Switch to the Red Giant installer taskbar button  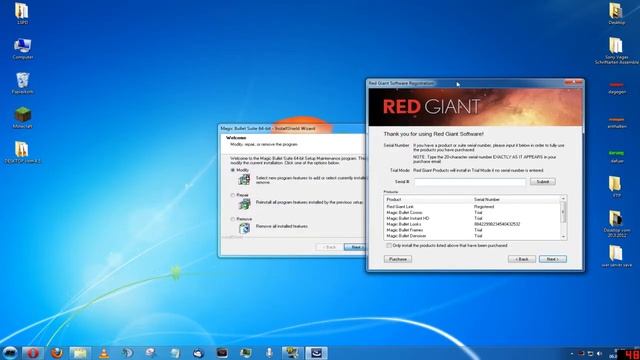coord(316,353)
